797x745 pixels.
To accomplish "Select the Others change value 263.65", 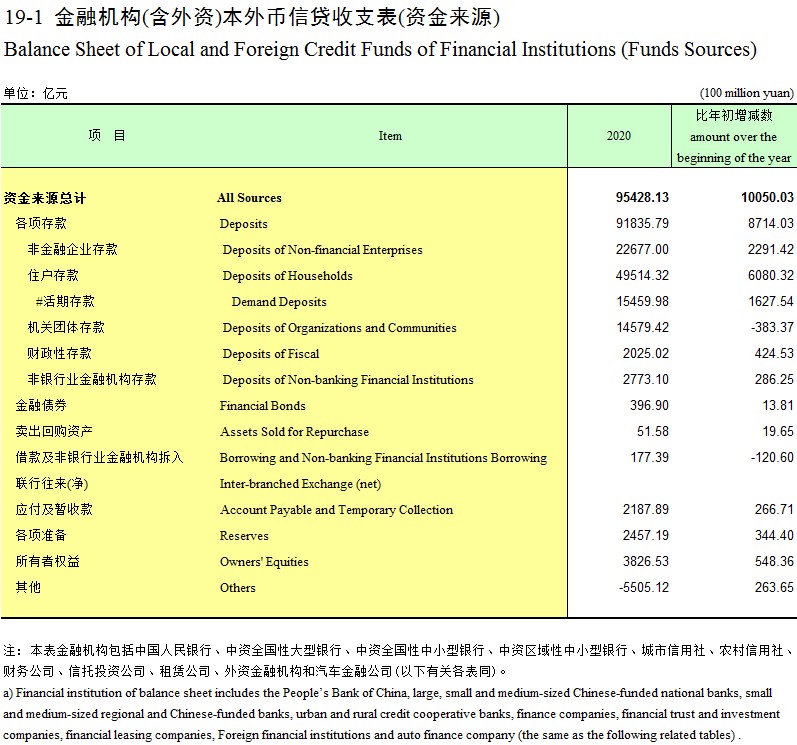I will [x=774, y=587].
